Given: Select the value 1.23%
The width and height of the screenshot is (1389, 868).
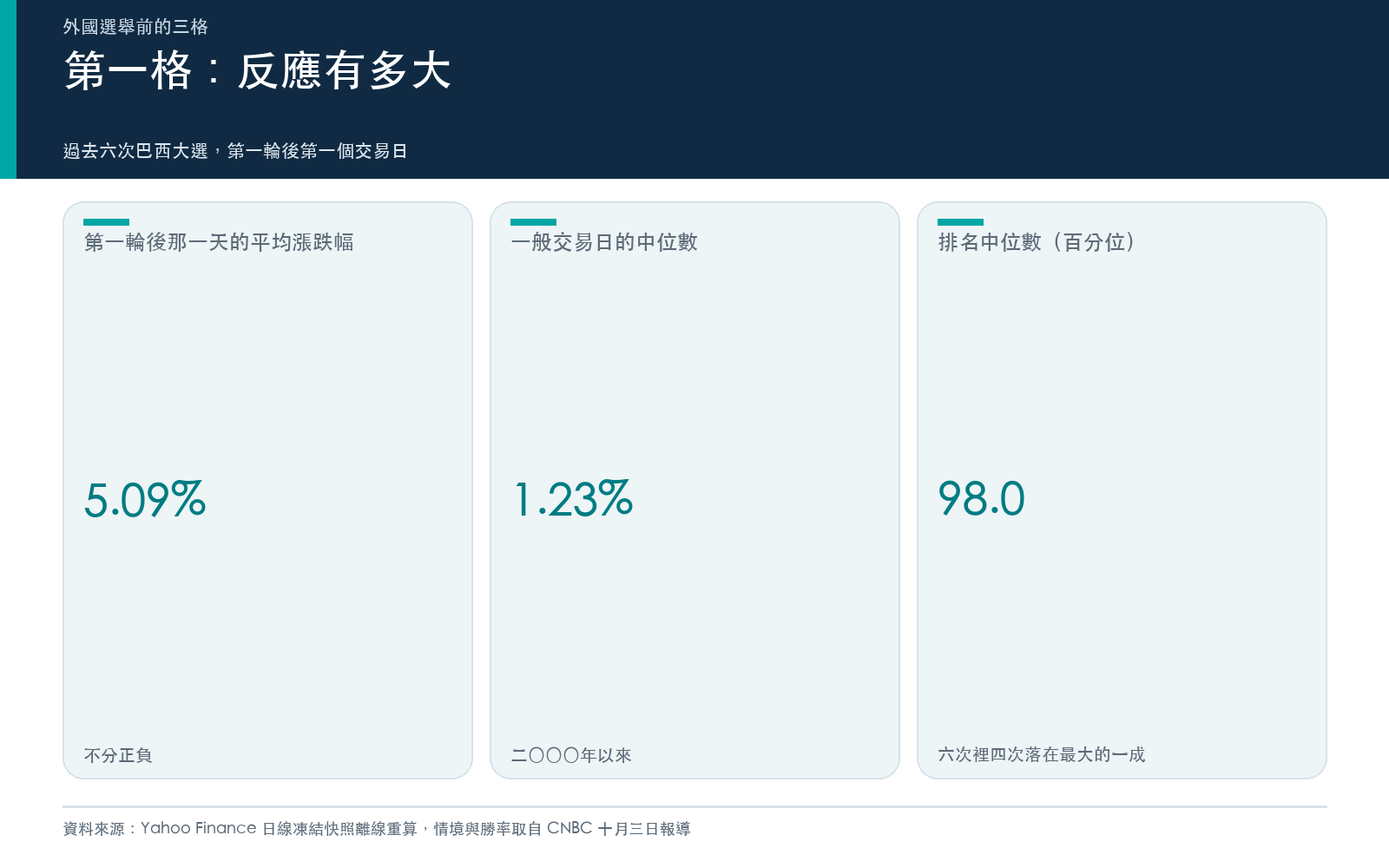Looking at the screenshot, I should [572, 499].
